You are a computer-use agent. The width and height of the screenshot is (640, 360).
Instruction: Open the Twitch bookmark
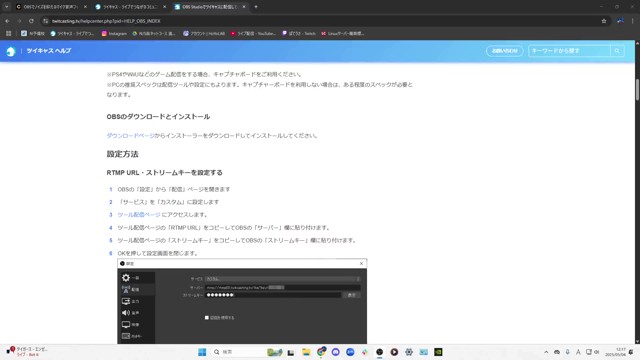(x=299, y=33)
